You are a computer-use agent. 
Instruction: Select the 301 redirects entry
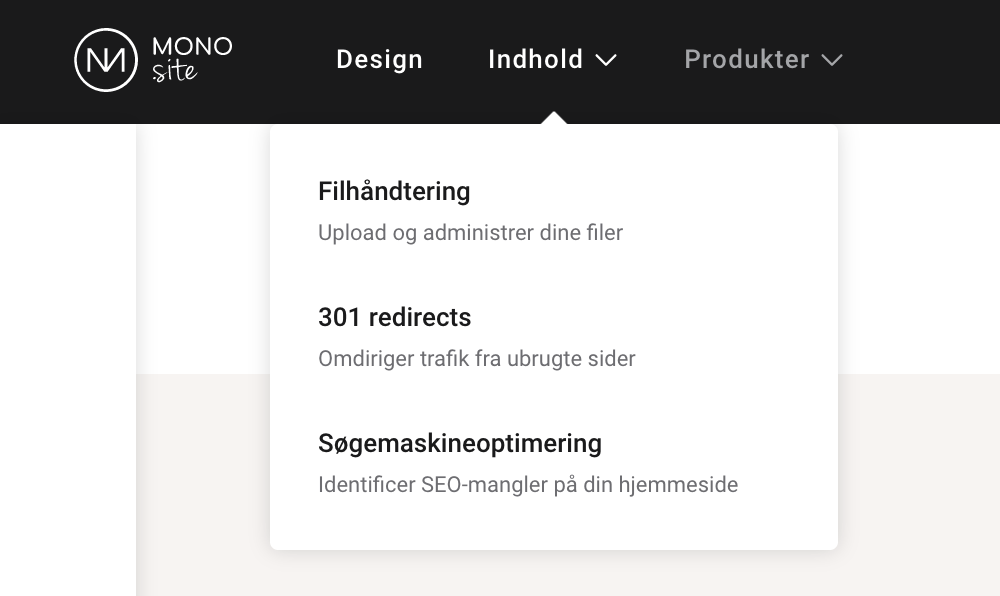[x=394, y=317]
